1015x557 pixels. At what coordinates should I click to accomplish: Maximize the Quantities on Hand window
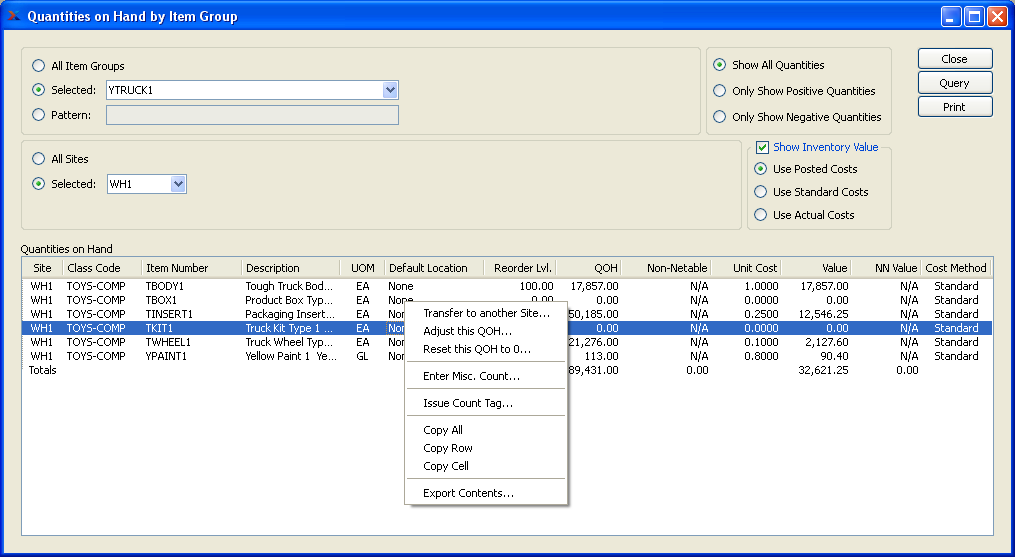pyautogui.click(x=974, y=17)
